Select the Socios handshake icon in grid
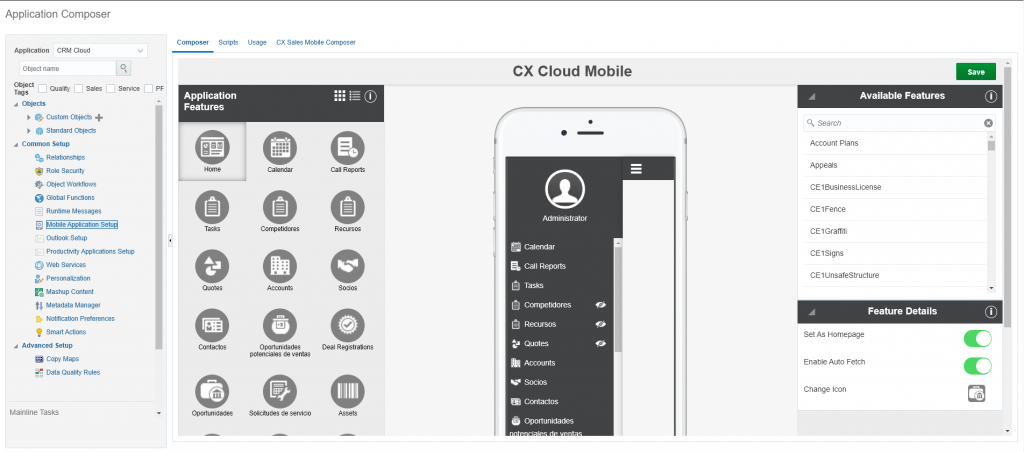 pyautogui.click(x=347, y=266)
